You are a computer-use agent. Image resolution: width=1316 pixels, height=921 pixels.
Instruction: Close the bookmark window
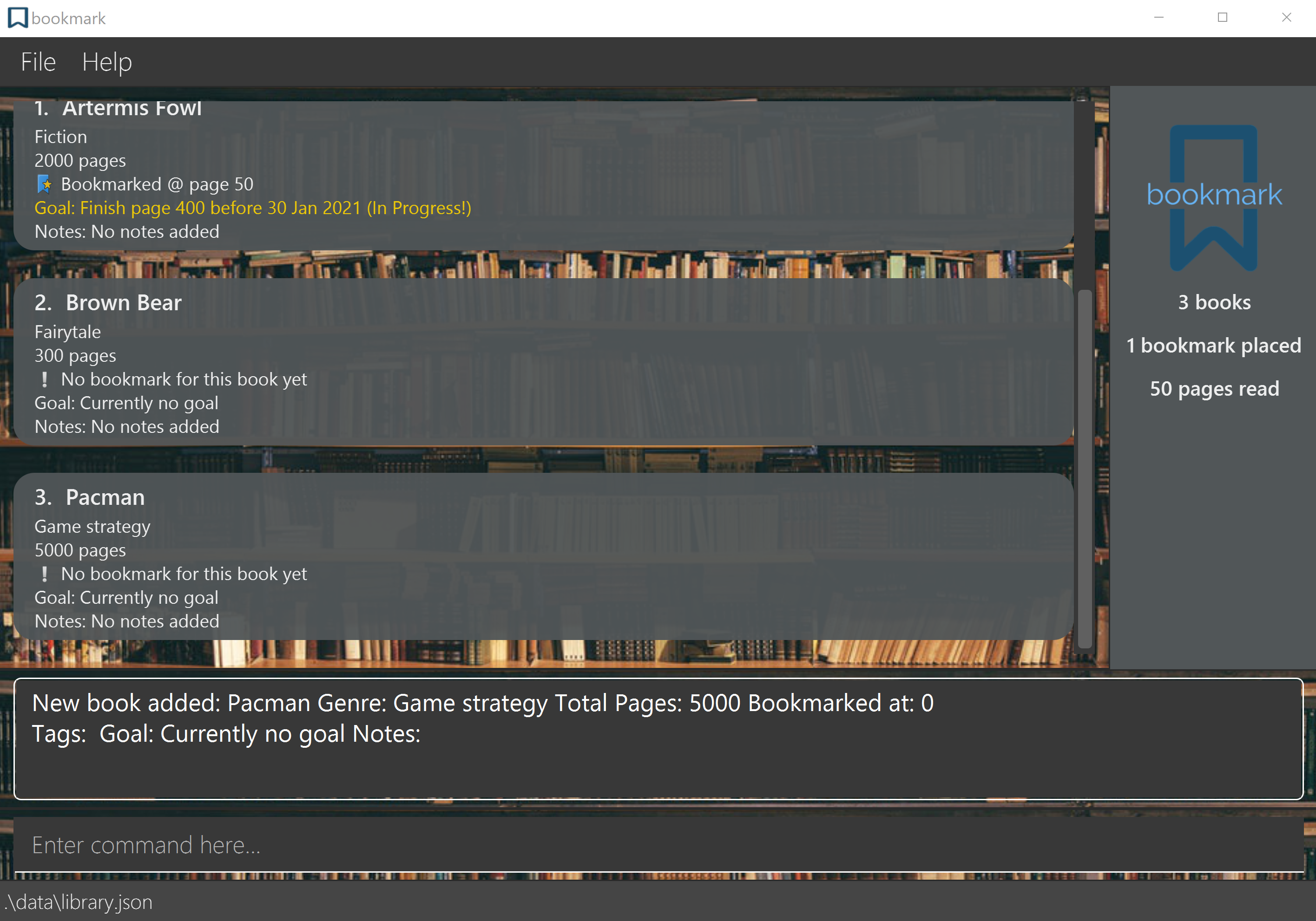(x=1286, y=18)
